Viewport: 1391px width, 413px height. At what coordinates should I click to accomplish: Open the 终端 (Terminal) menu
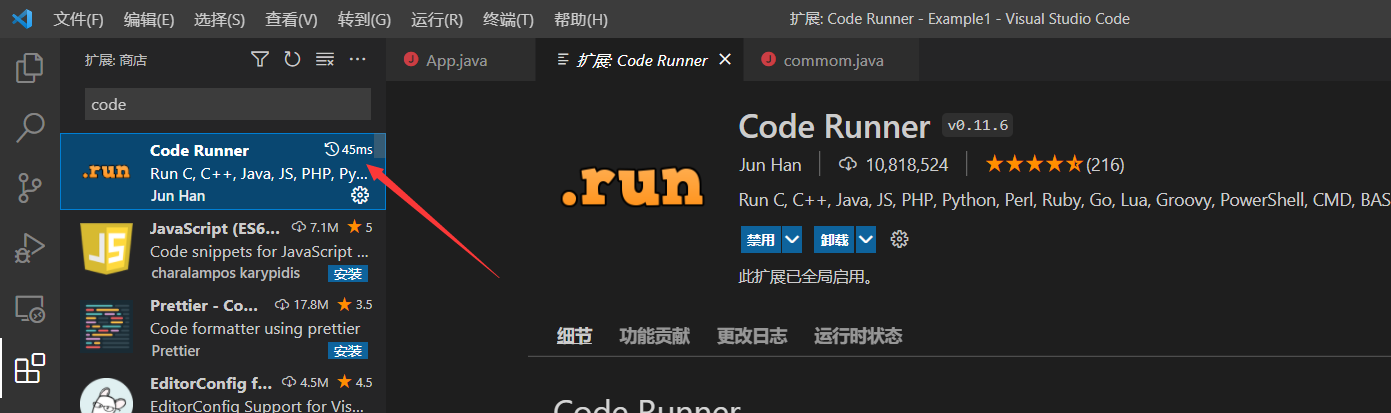click(508, 20)
